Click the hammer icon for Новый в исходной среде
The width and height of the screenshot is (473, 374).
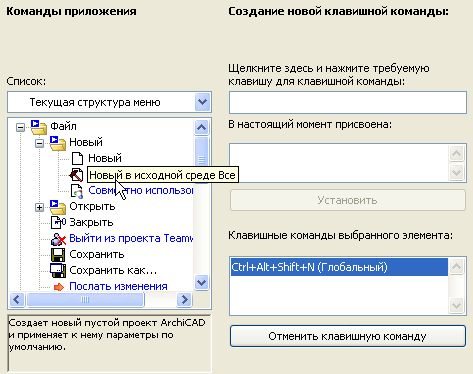coord(76,175)
